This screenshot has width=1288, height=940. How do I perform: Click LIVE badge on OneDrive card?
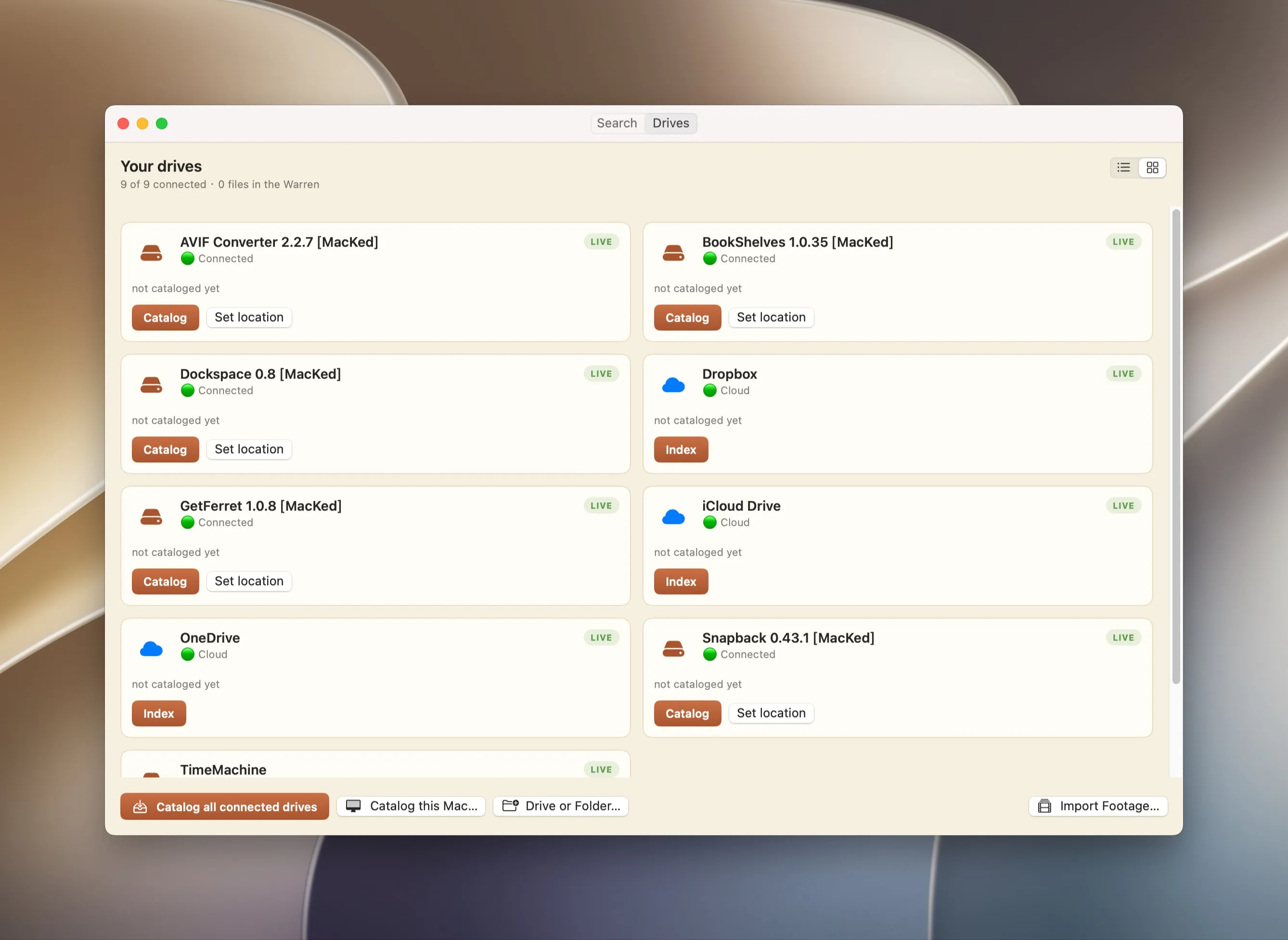(601, 638)
